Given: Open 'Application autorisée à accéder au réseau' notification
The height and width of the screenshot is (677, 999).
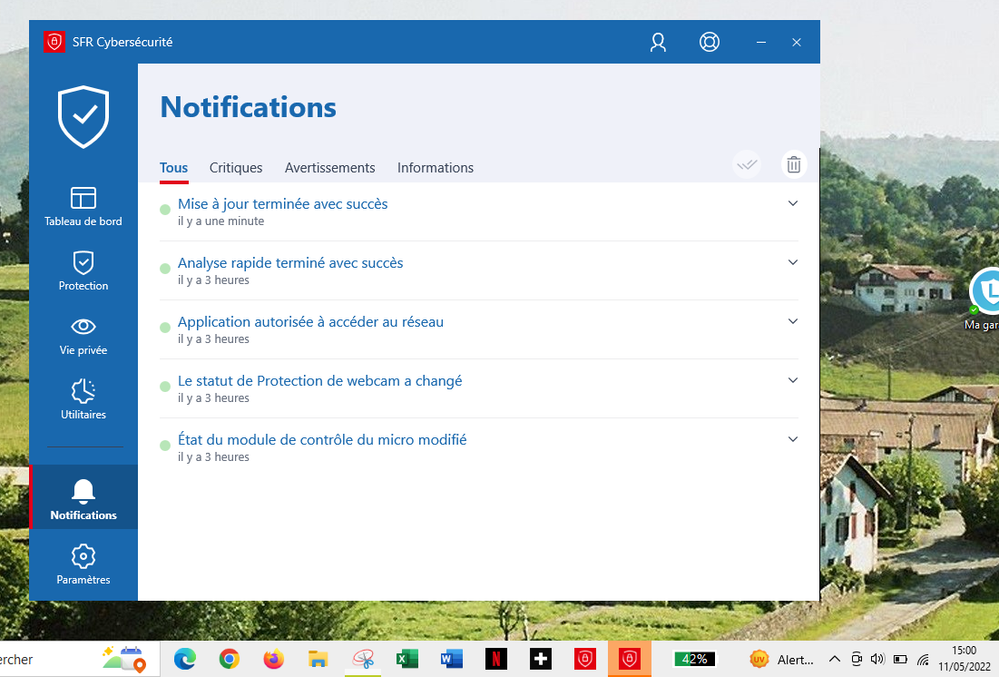Looking at the screenshot, I should (311, 322).
